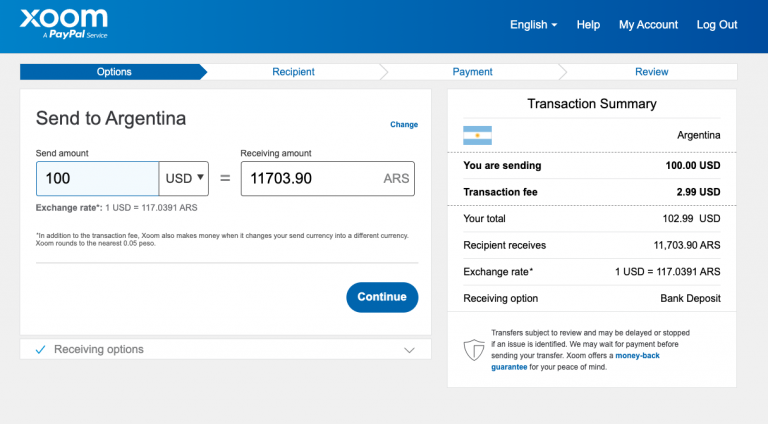Click the Recipient receives label
The height and width of the screenshot is (424, 768).
point(504,245)
